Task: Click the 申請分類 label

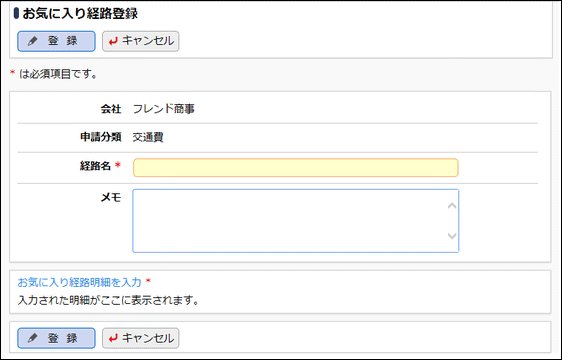Action: (x=101, y=137)
